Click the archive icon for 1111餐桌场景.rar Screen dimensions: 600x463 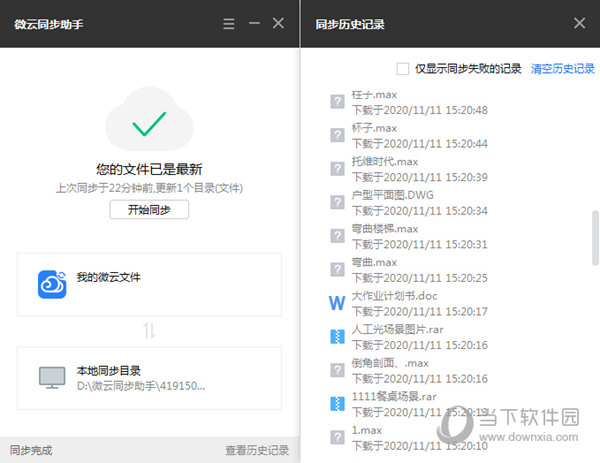pos(337,404)
